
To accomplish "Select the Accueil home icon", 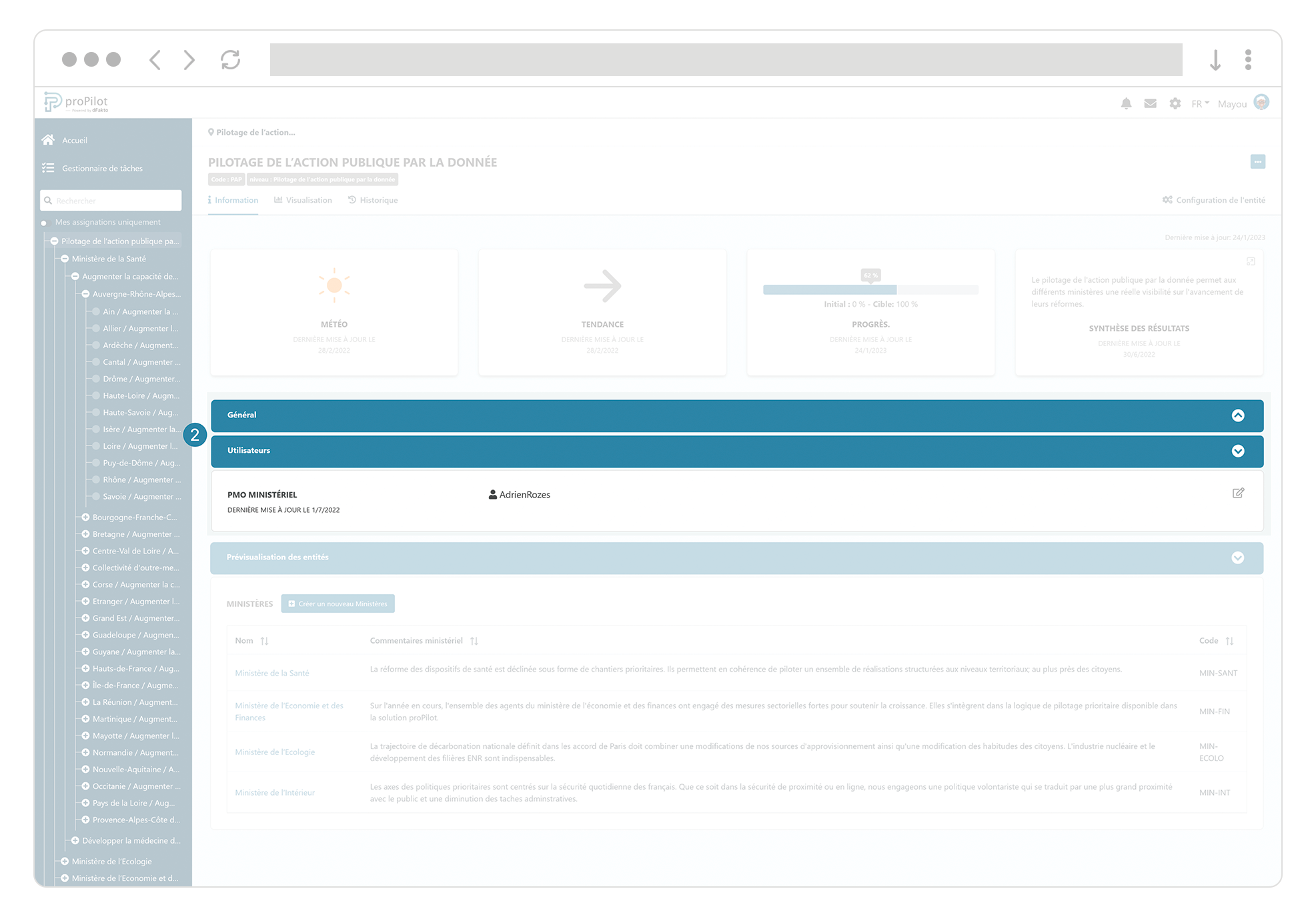I will point(49,139).
